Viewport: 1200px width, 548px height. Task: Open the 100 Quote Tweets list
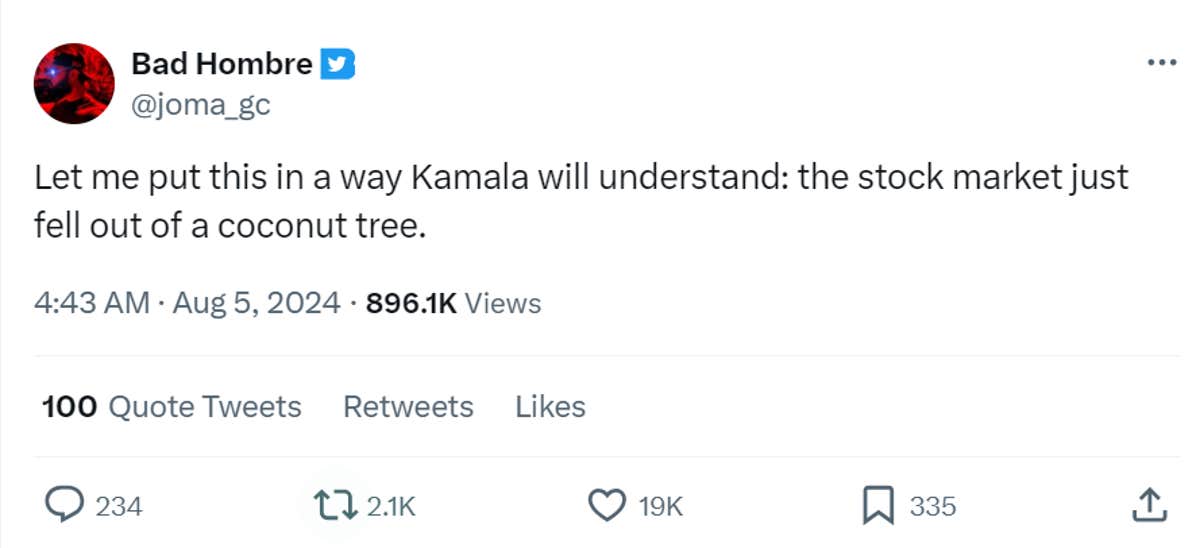click(x=171, y=407)
